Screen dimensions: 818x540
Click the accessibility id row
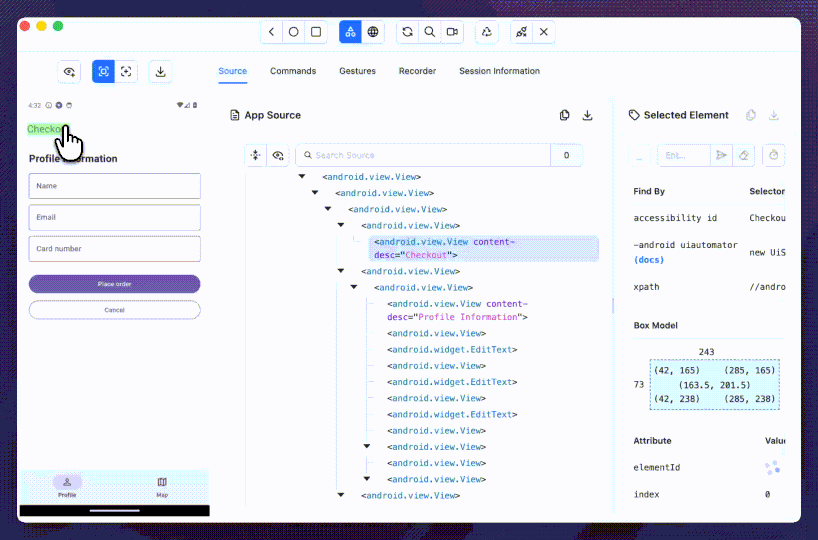coord(708,218)
